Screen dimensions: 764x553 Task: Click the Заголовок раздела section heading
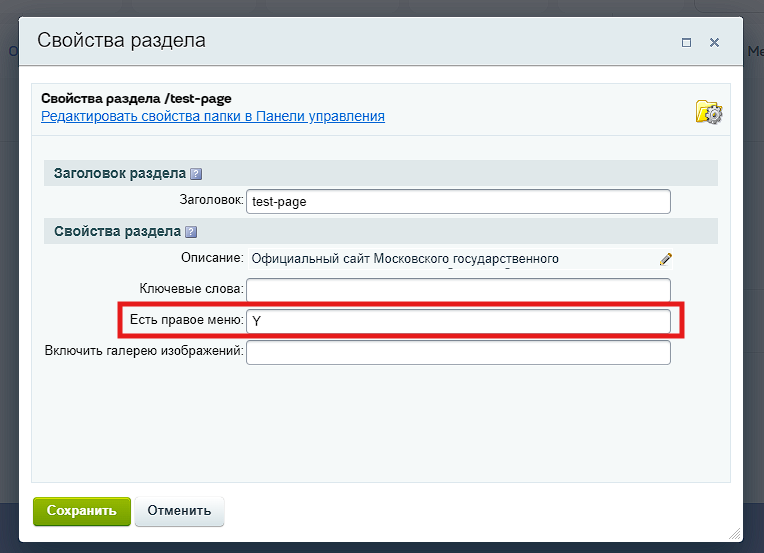(x=120, y=173)
